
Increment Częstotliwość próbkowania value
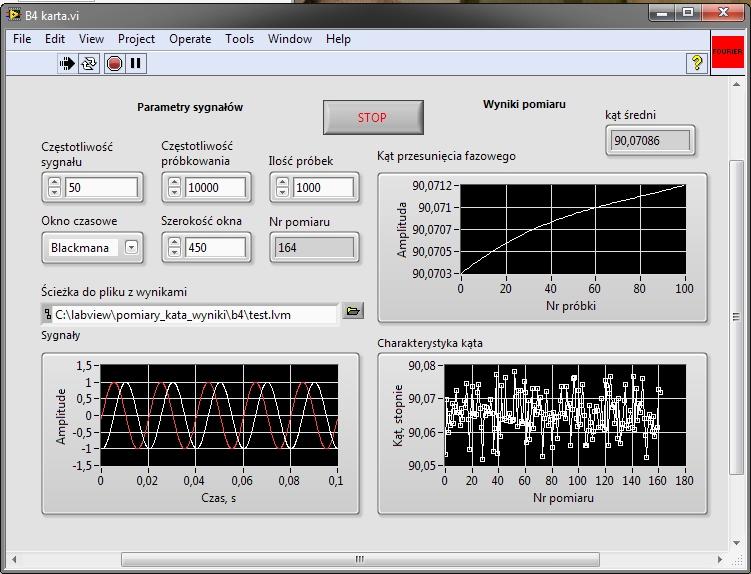[174, 183]
